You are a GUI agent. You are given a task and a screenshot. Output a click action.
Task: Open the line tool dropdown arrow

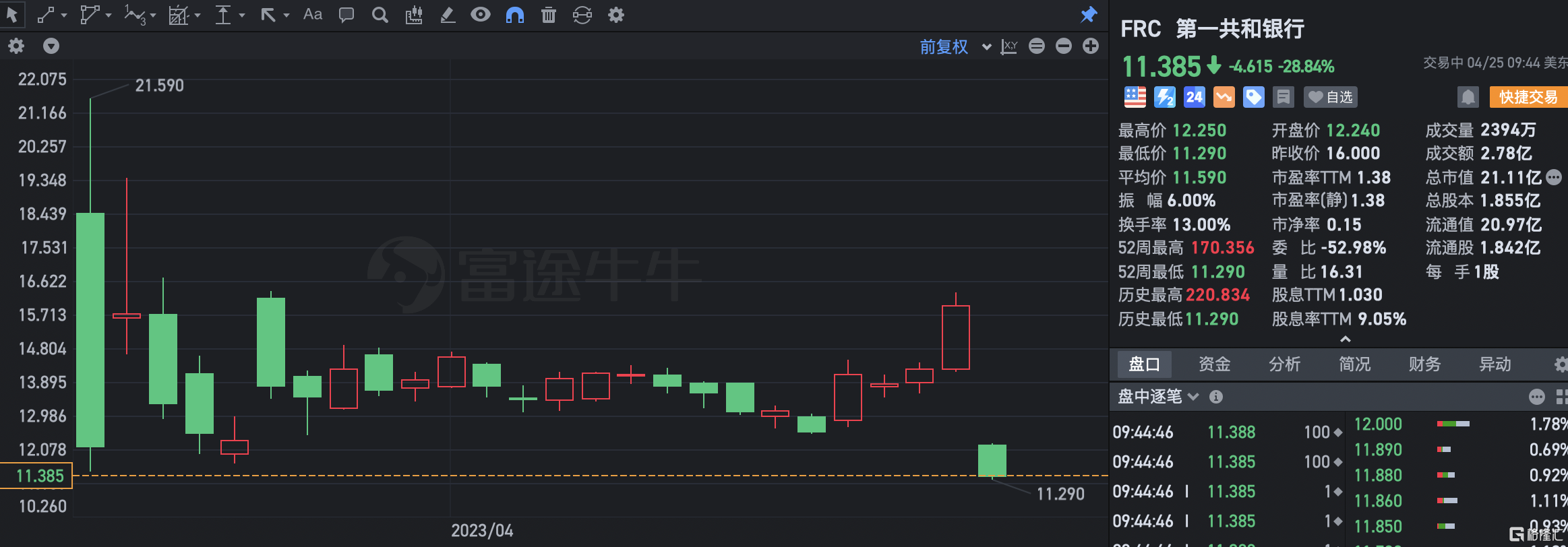pos(64,15)
